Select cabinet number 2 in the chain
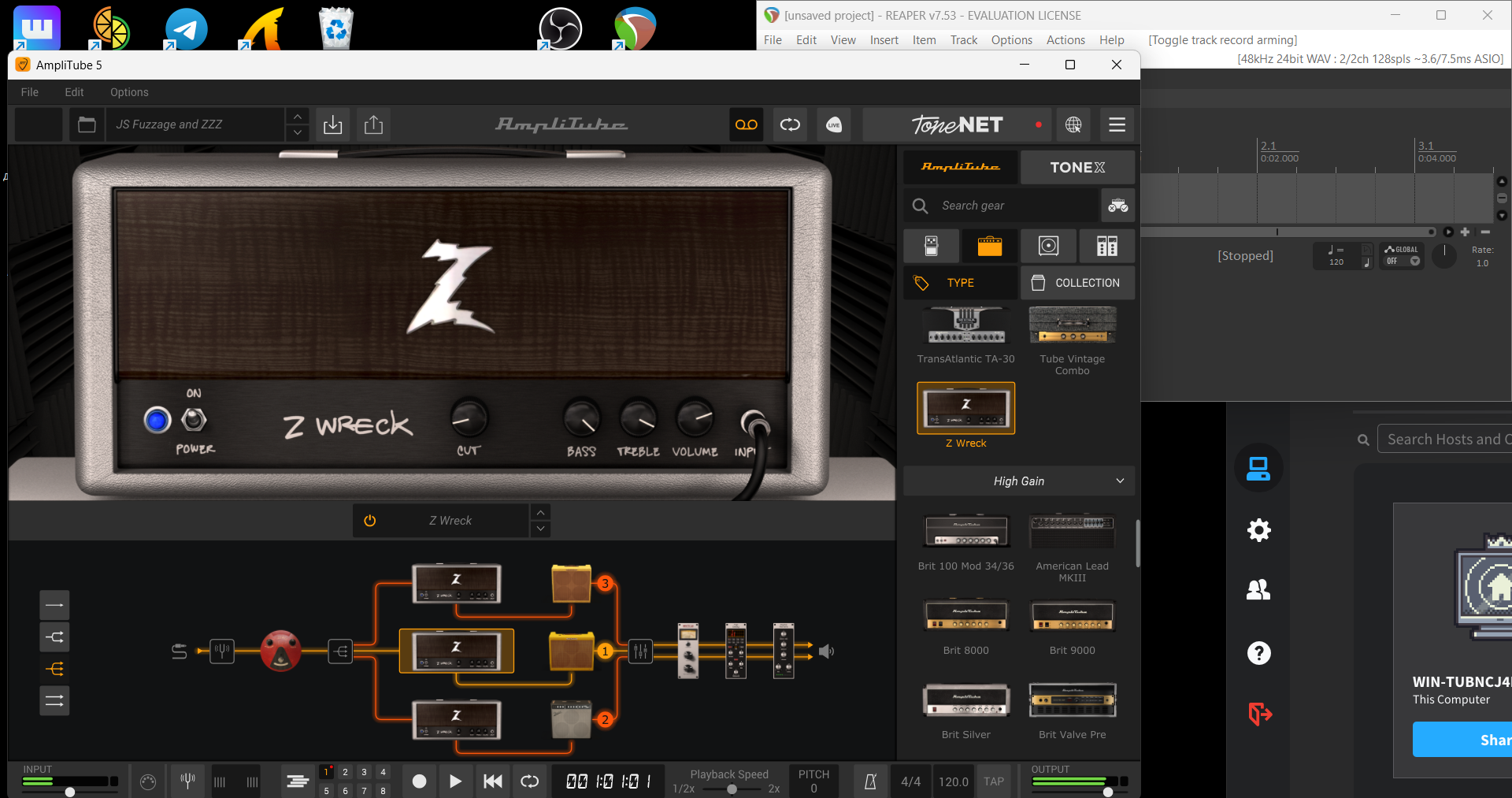 tap(572, 719)
